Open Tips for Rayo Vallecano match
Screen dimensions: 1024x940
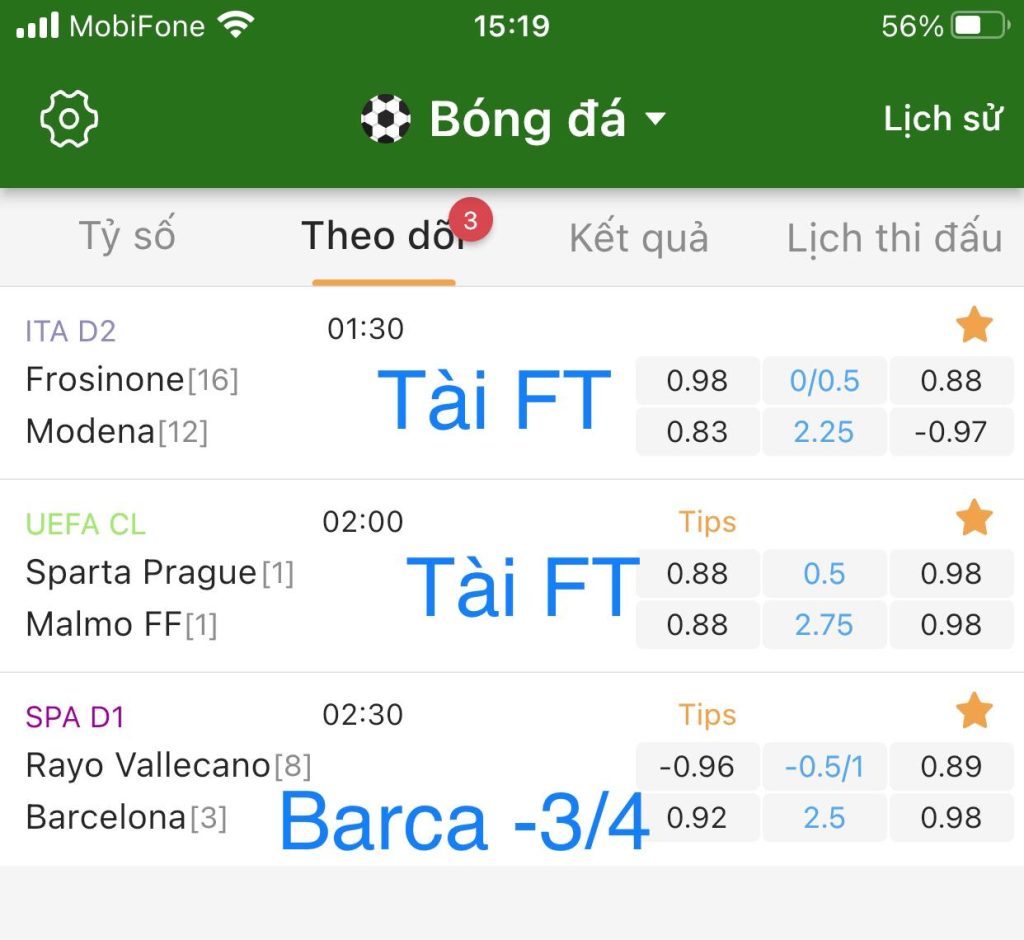[707, 715]
